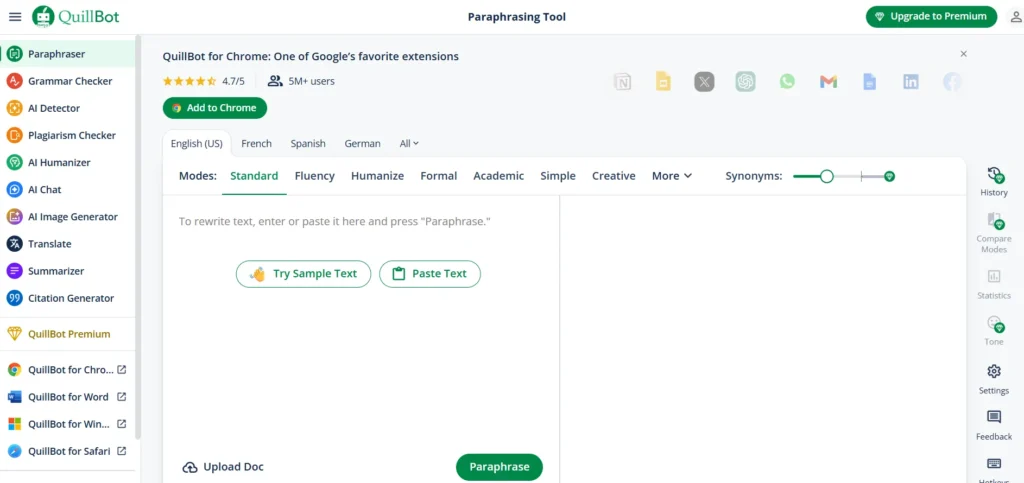The height and width of the screenshot is (483, 1024).
Task: Open Statistics panel
Action: [x=994, y=284]
